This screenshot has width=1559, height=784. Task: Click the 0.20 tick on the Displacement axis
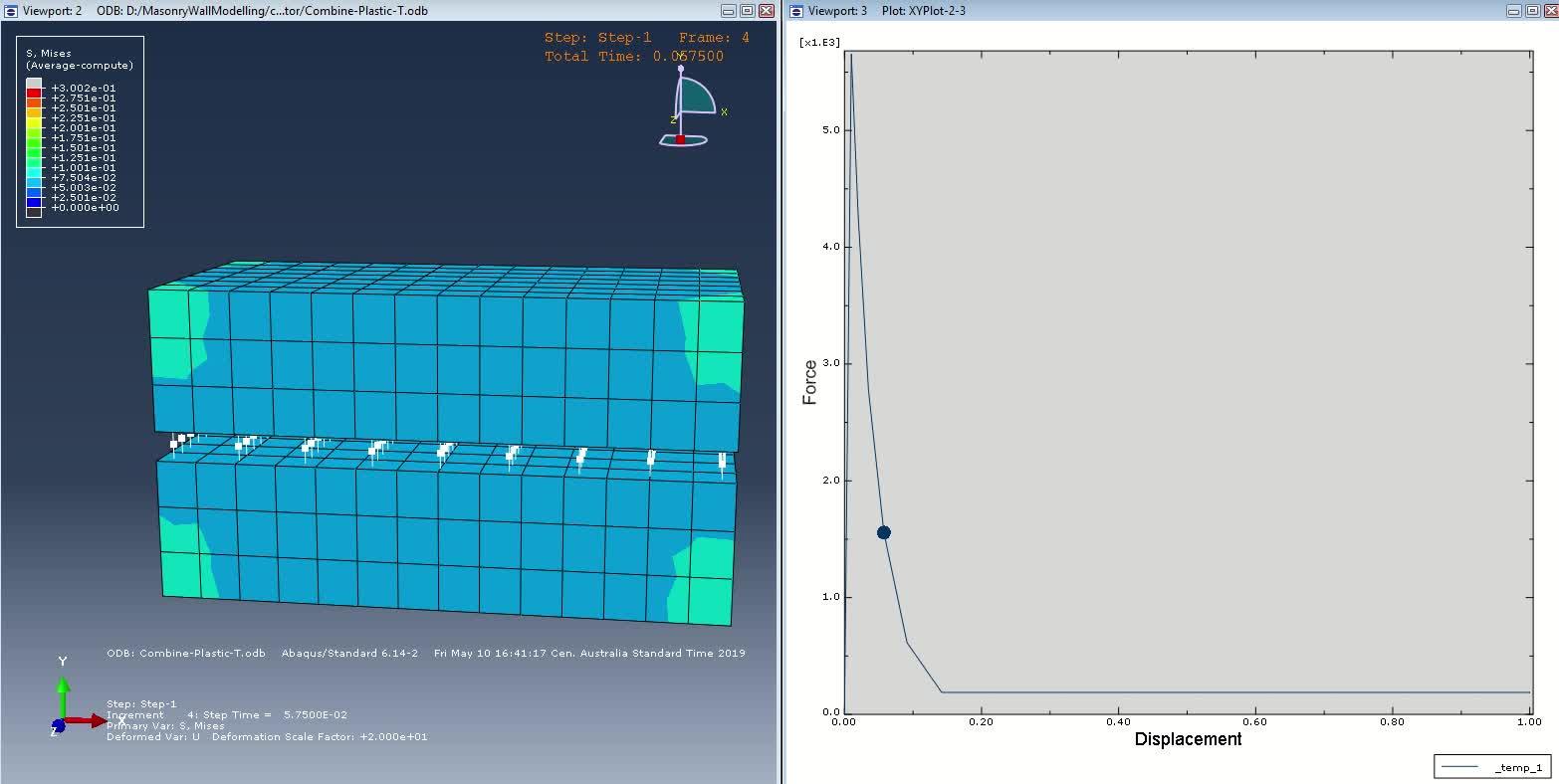[x=981, y=722]
